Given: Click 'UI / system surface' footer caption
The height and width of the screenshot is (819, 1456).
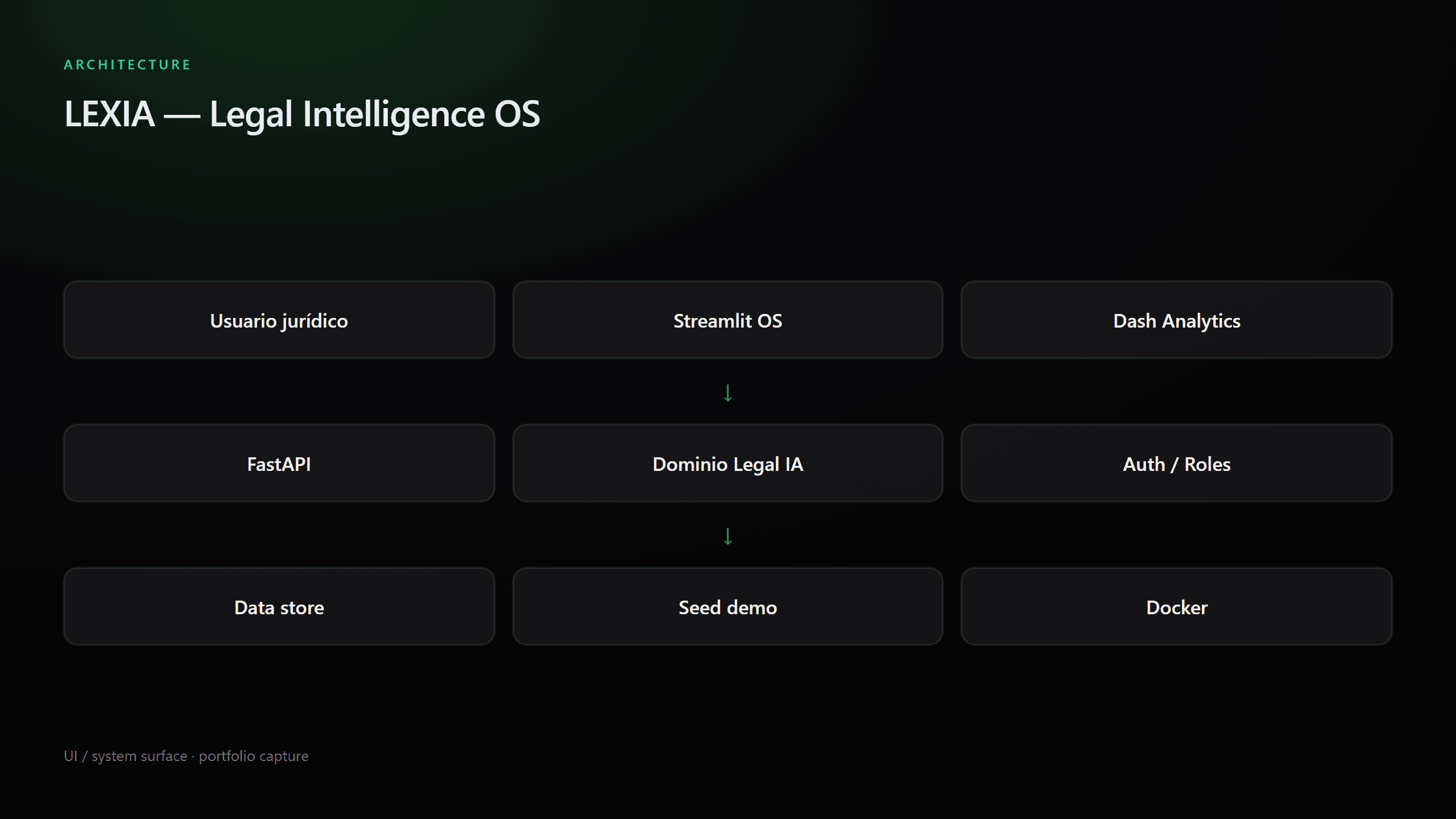Looking at the screenshot, I should pos(125,756).
